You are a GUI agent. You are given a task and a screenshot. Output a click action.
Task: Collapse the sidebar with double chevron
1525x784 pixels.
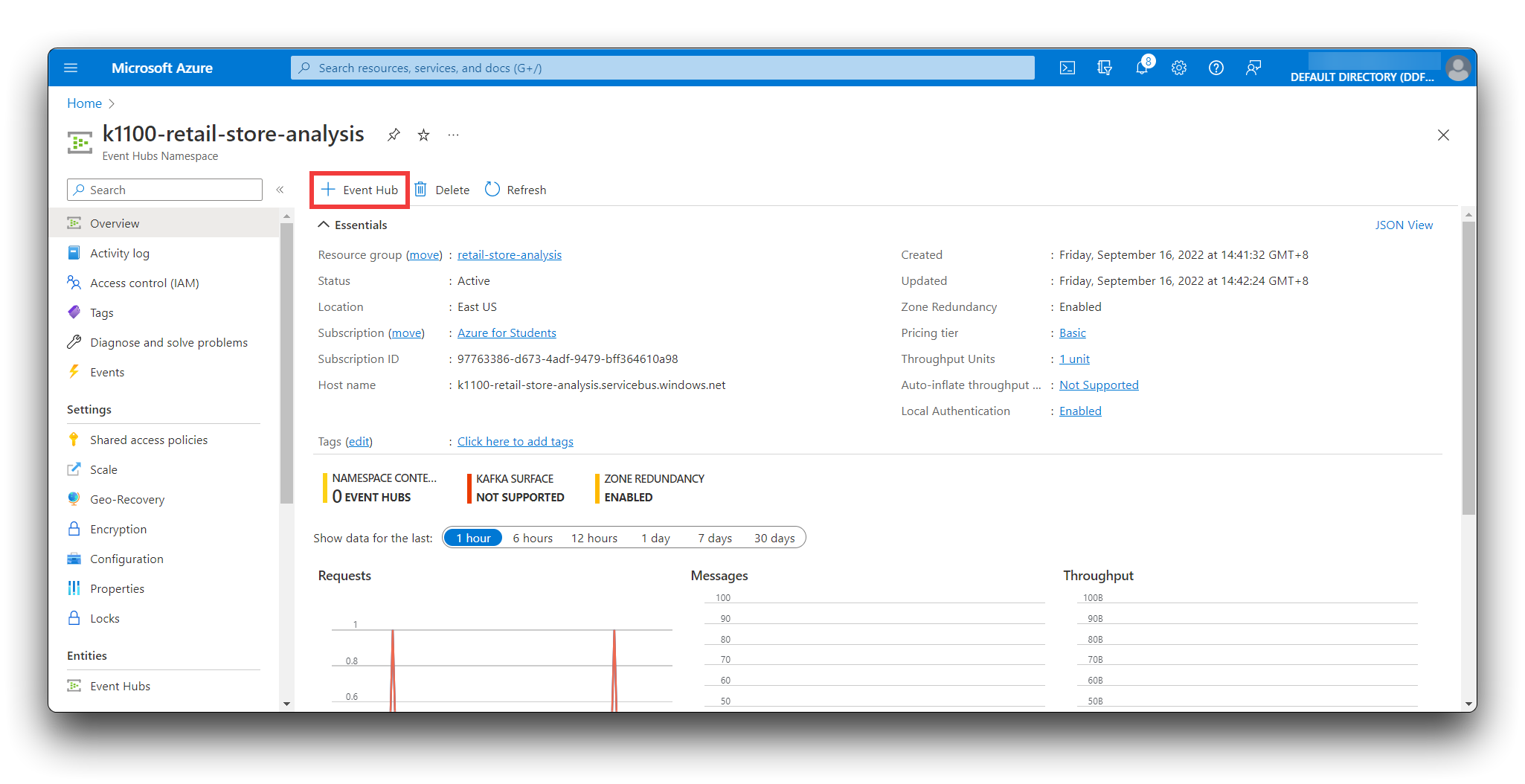click(x=280, y=190)
